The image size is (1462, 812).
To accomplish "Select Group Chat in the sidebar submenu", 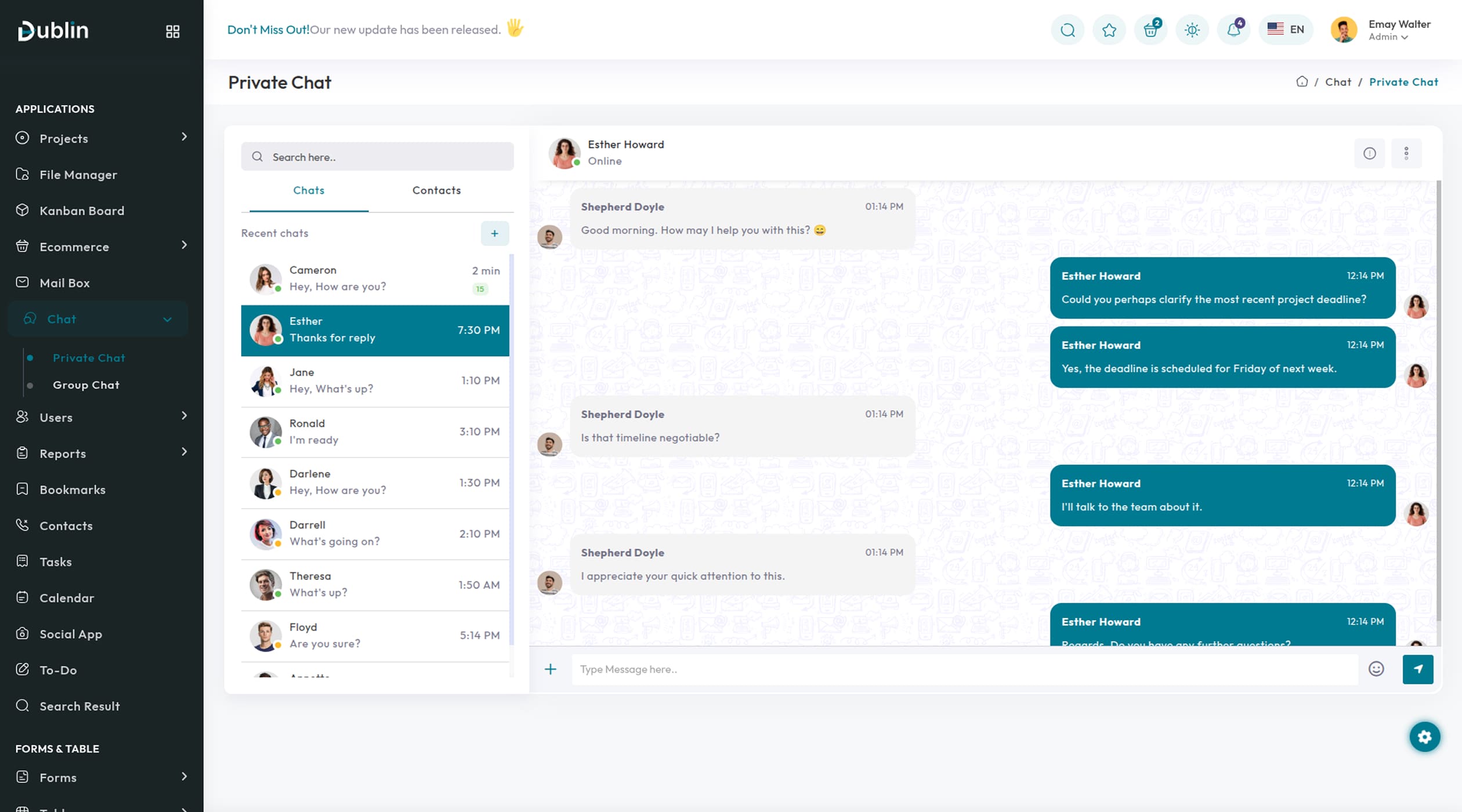I will pyautogui.click(x=86, y=385).
